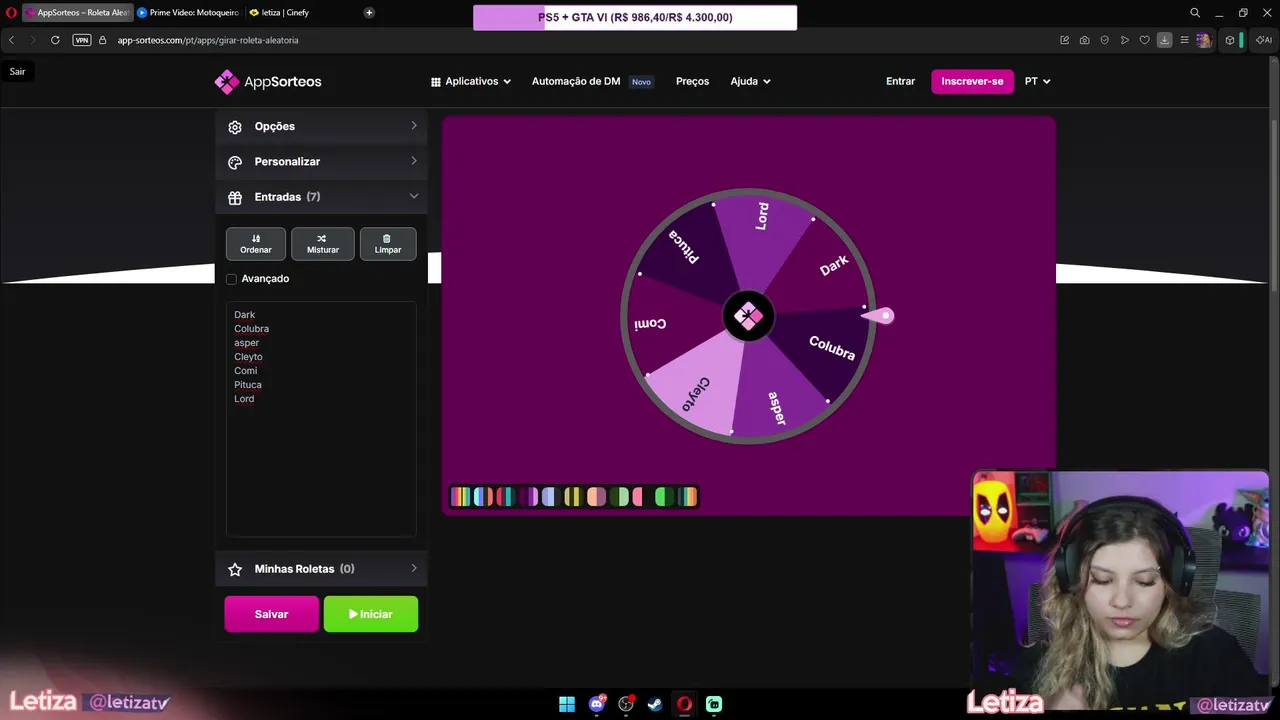Screen dimensions: 1280x720
Task: Open the Aplicativos dropdown menu
Action: coord(471,82)
